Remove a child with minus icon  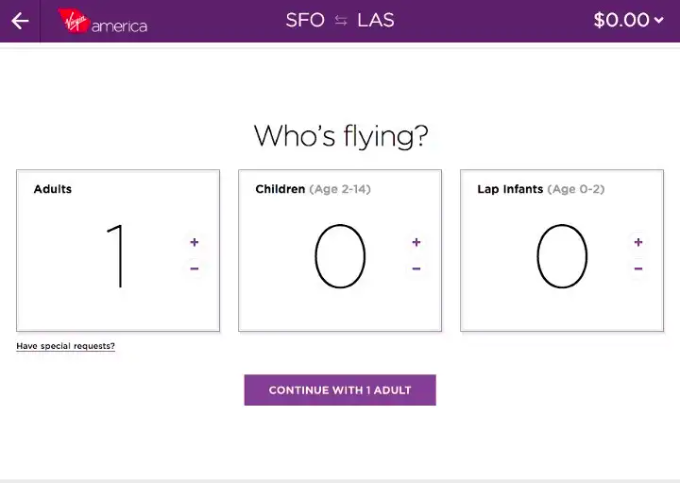[416, 268]
